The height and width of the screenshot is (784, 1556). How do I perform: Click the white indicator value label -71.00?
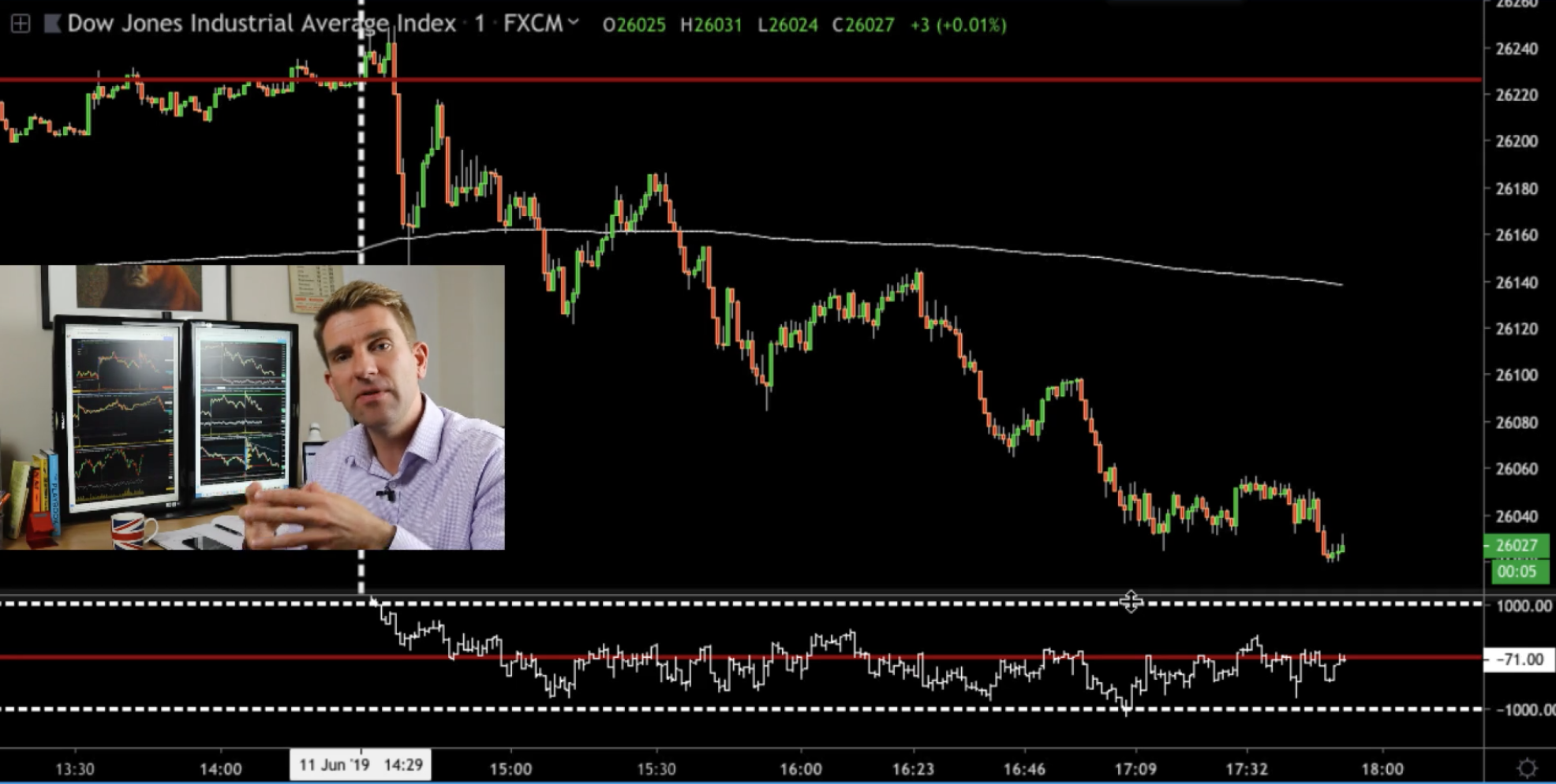pos(1518,659)
